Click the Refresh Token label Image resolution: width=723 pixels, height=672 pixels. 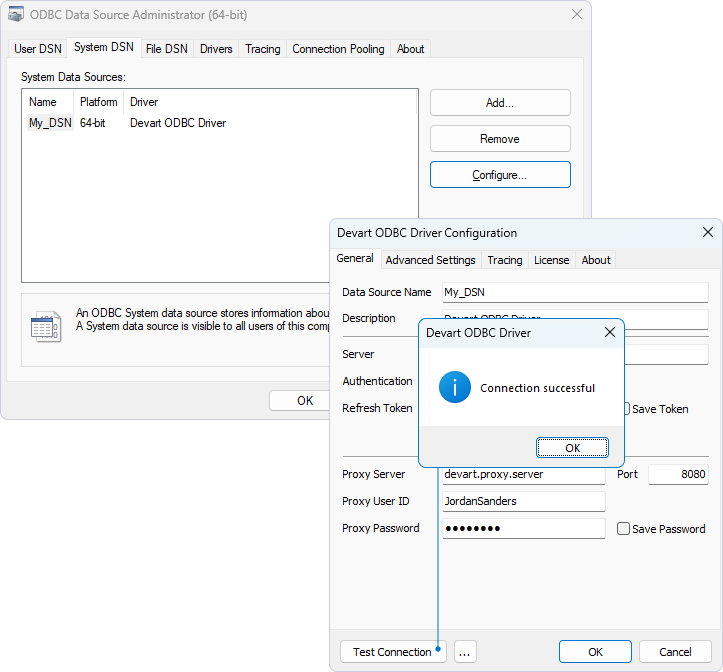tap(377, 408)
